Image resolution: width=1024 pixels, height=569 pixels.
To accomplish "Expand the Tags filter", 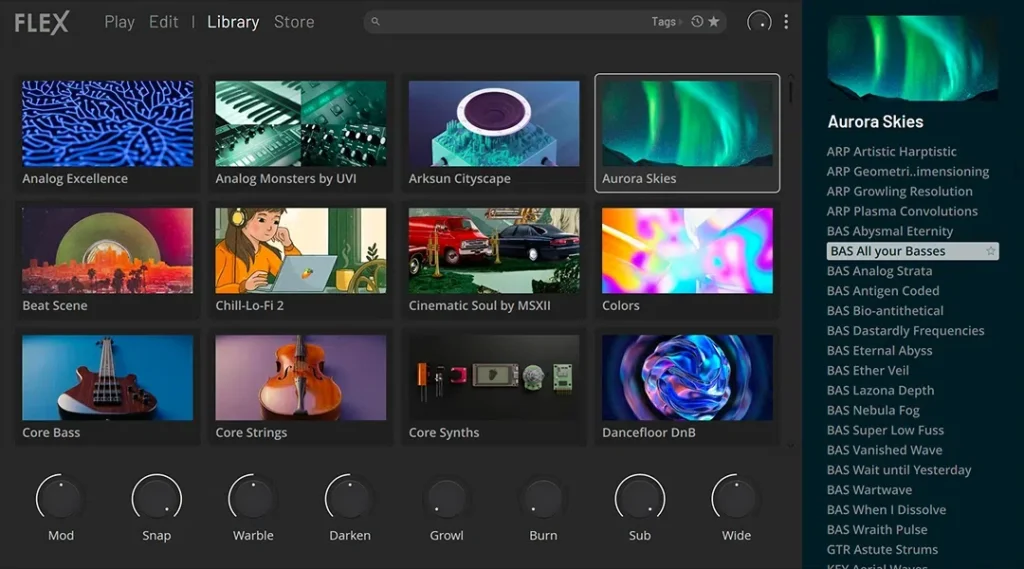I will point(666,22).
